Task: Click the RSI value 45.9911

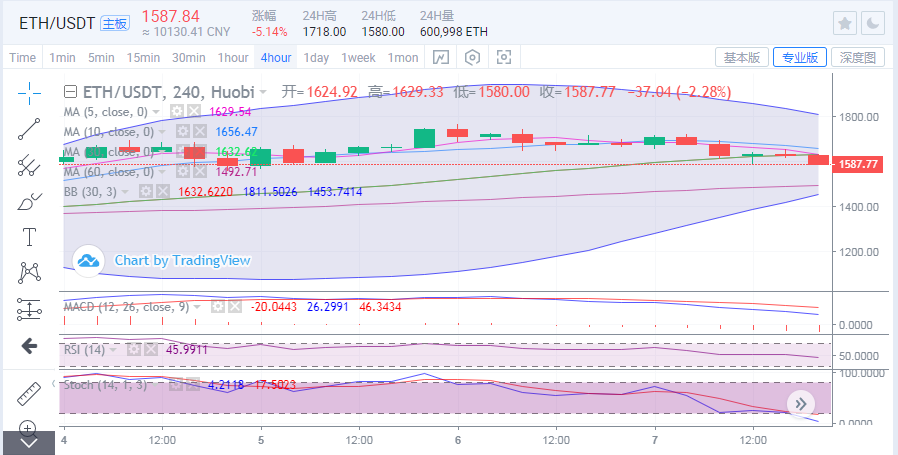Action: click(187, 349)
